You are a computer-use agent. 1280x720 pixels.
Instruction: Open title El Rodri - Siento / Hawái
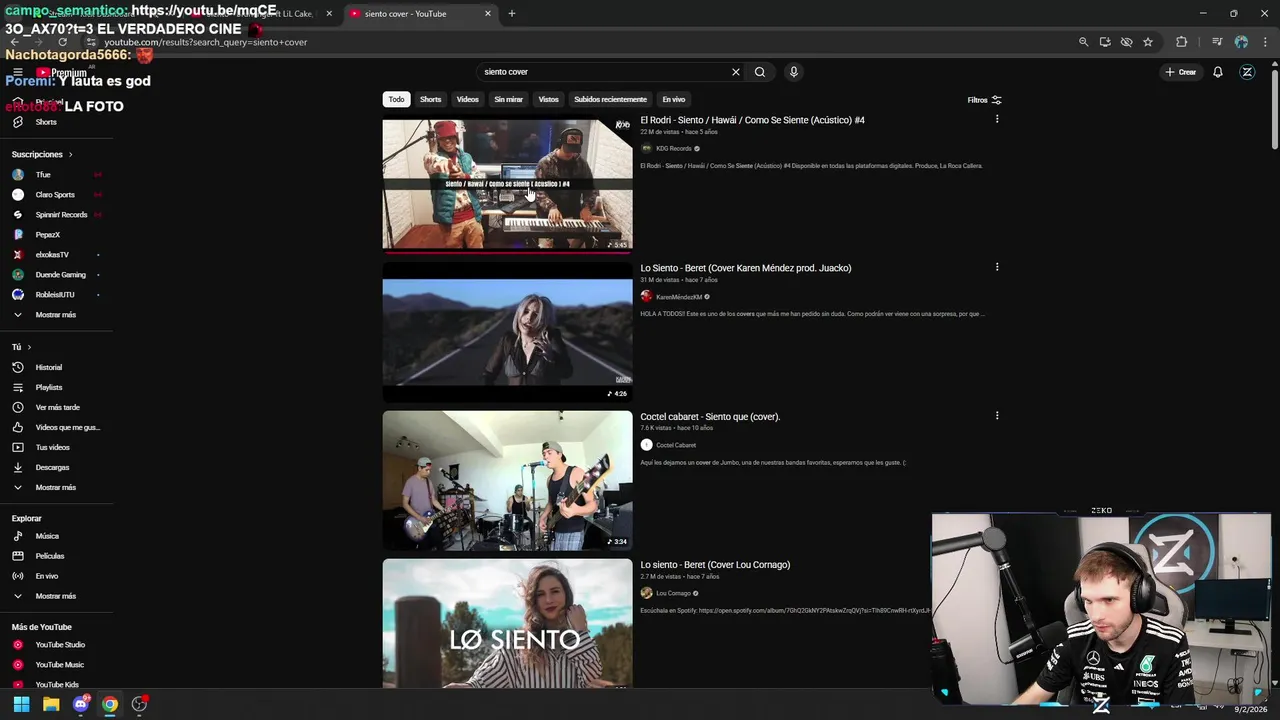(x=752, y=120)
